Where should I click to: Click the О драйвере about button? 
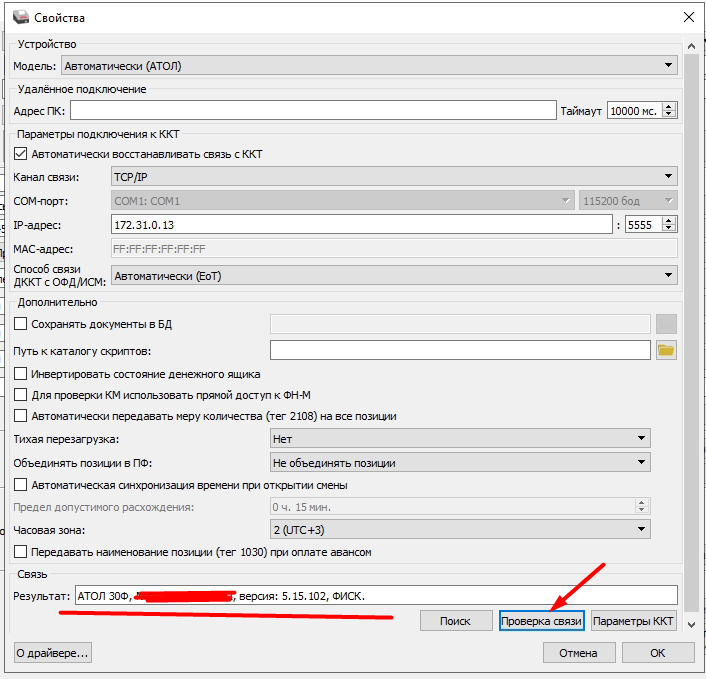(x=52, y=653)
